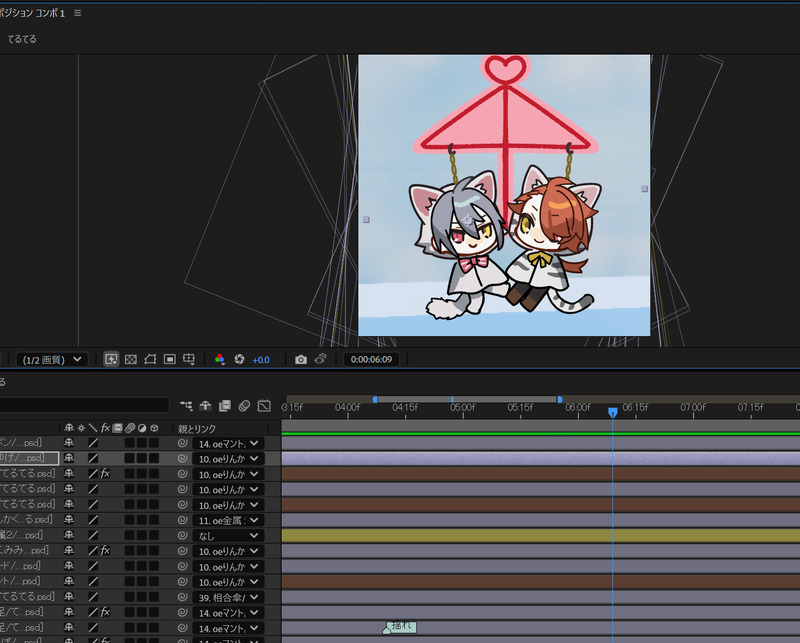Click the composition mini-flowchart icon
Screen dimensions: 800x643
click(186, 406)
